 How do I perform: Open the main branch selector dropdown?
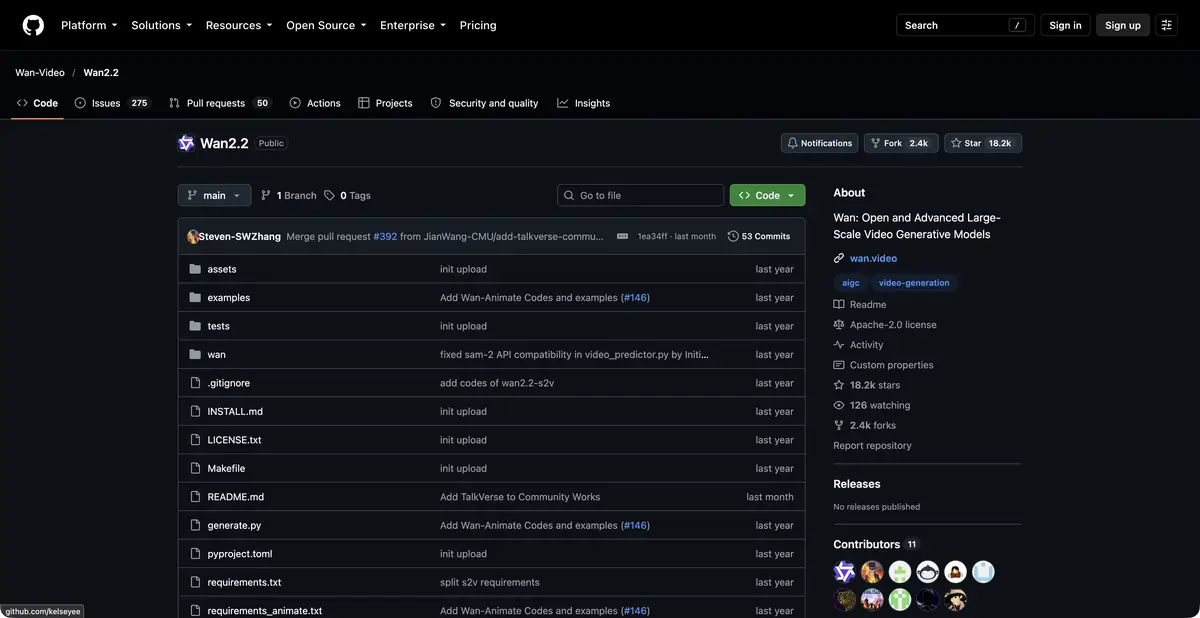coord(214,196)
